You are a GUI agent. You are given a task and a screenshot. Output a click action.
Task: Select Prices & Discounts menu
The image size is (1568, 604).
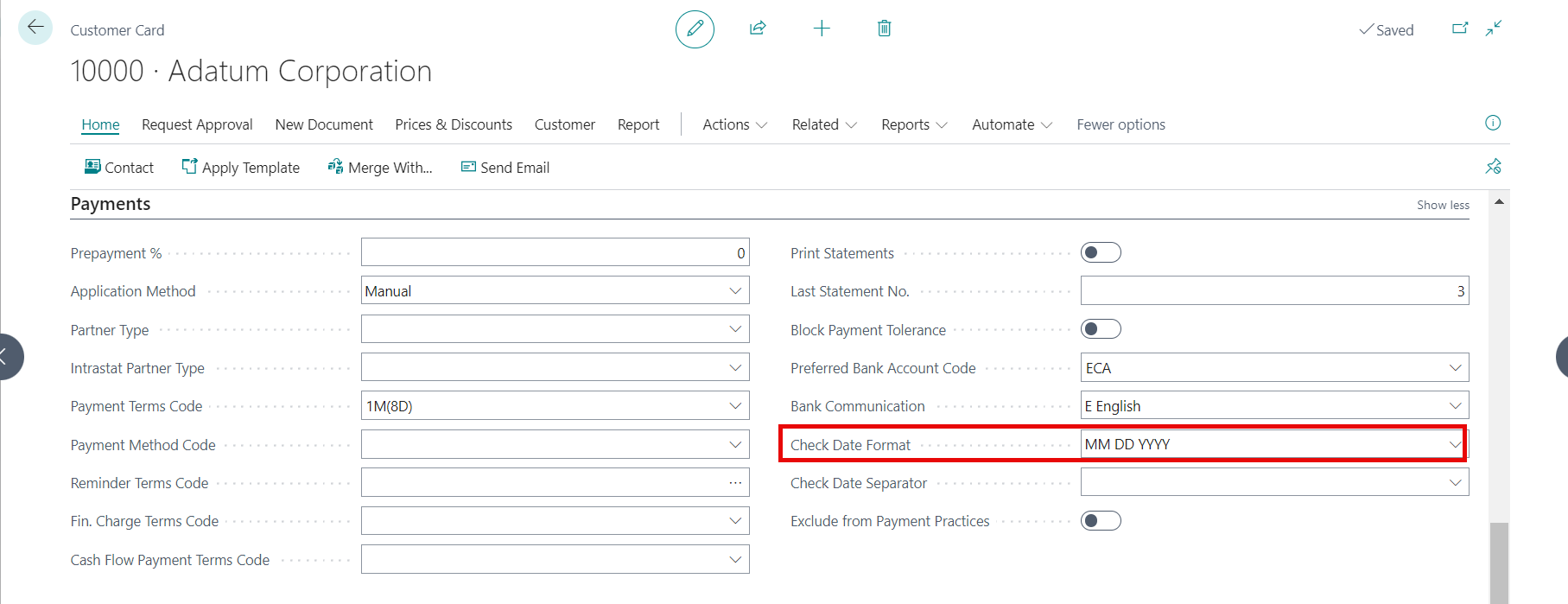454,124
